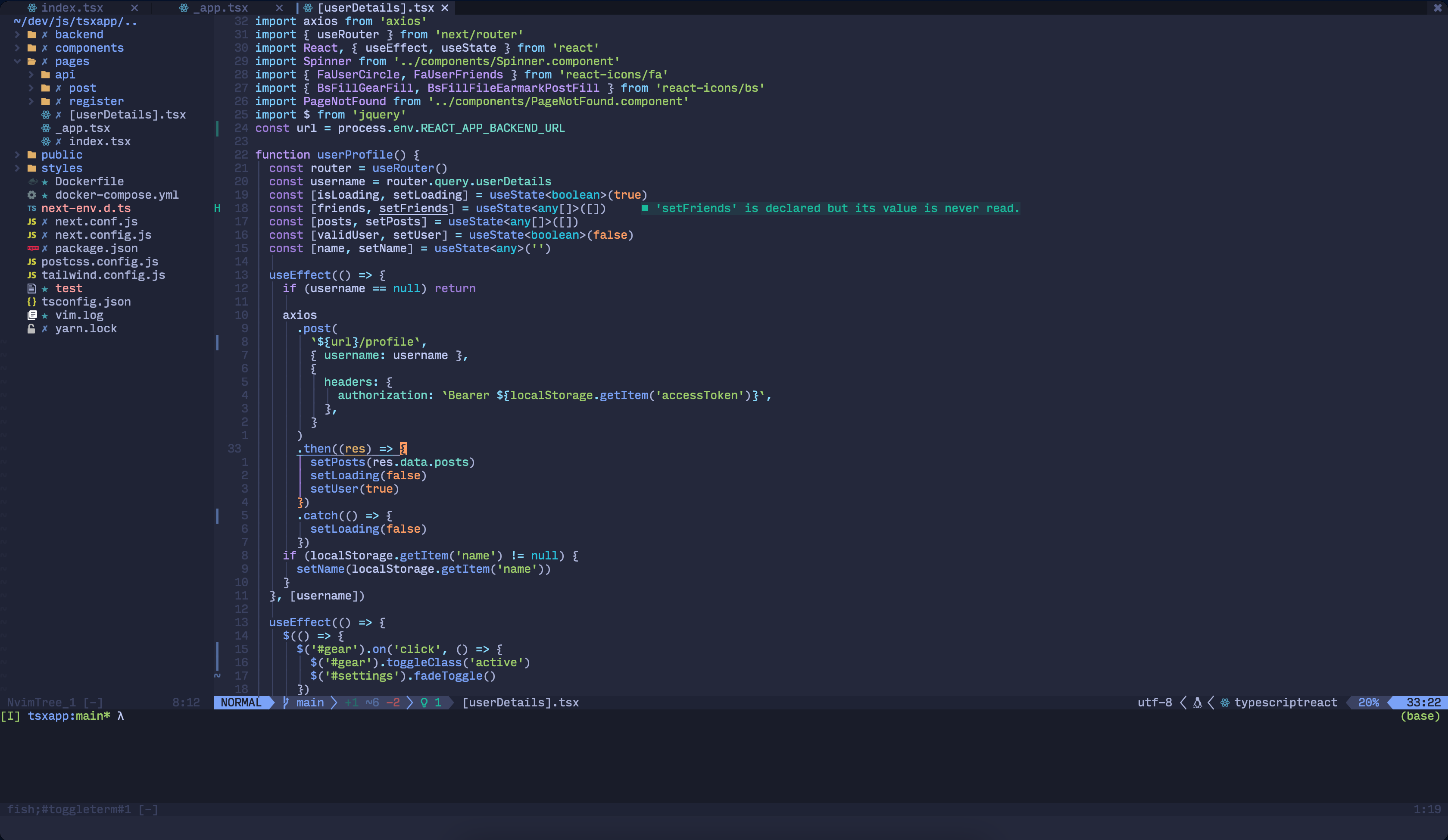Image resolution: width=1448 pixels, height=840 pixels.
Task: Open next-env.d.ts in the tree
Action: (x=86, y=208)
